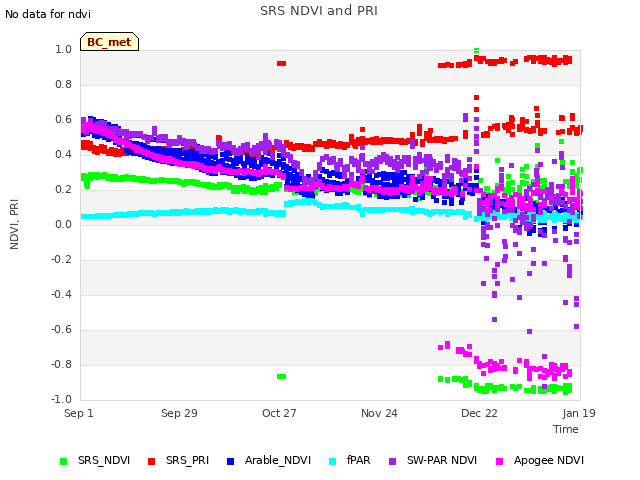
Task: Click the Sep 29 x-axis label
Action: [x=179, y=413]
